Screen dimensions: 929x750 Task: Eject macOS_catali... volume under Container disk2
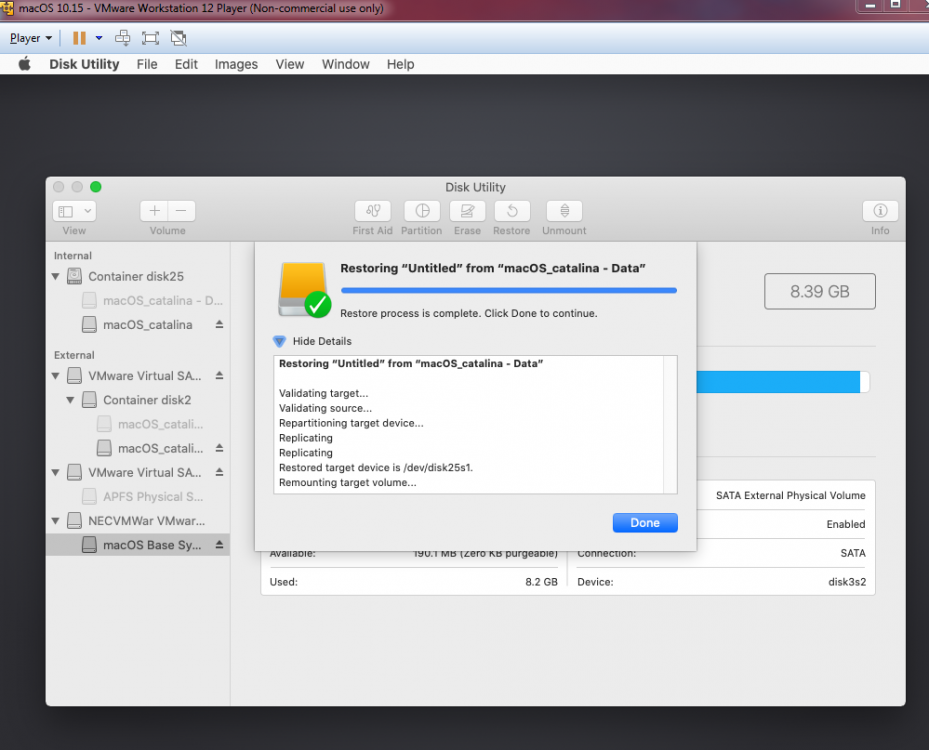pos(219,448)
